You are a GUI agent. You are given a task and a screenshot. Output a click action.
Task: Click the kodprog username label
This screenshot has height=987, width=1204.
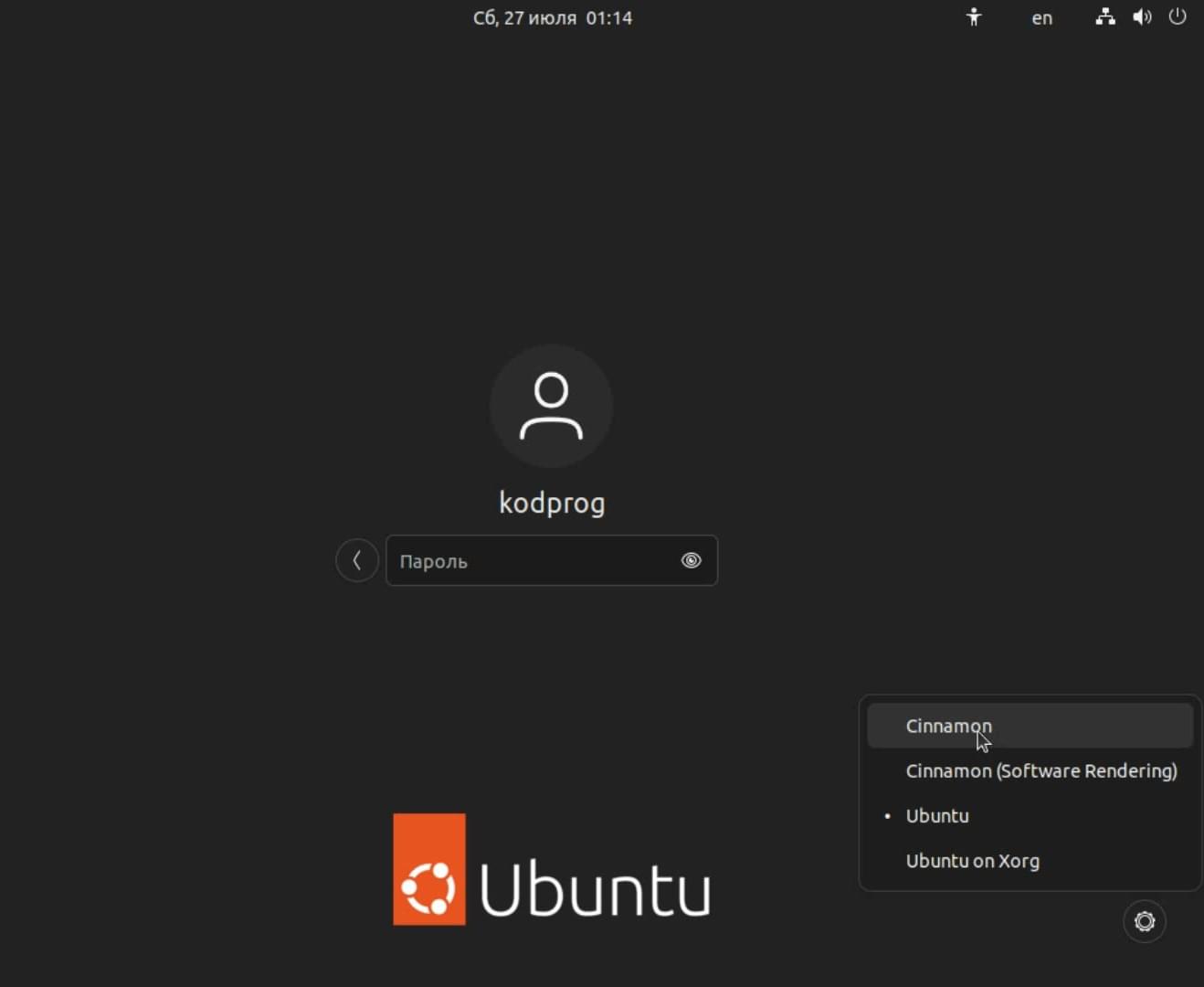coord(552,503)
